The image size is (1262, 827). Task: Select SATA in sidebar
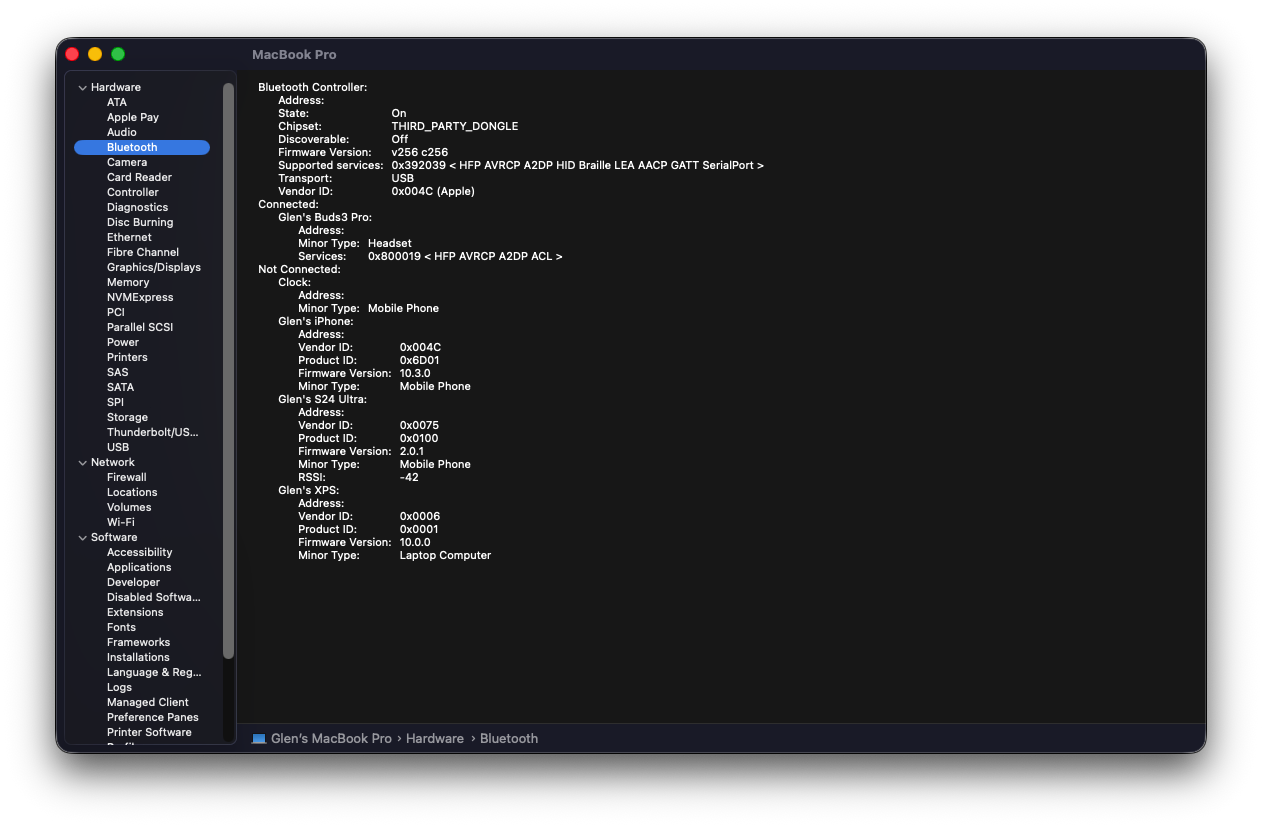click(120, 387)
